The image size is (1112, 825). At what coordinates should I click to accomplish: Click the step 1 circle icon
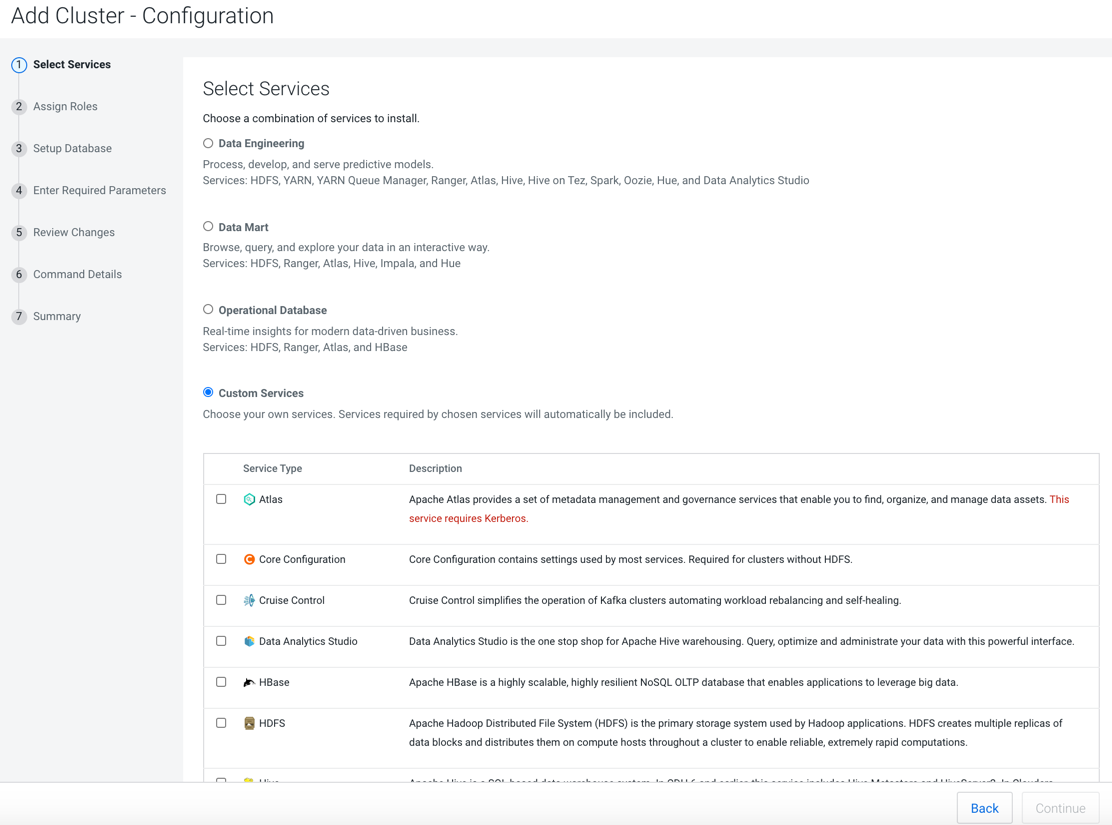pyautogui.click(x=19, y=65)
